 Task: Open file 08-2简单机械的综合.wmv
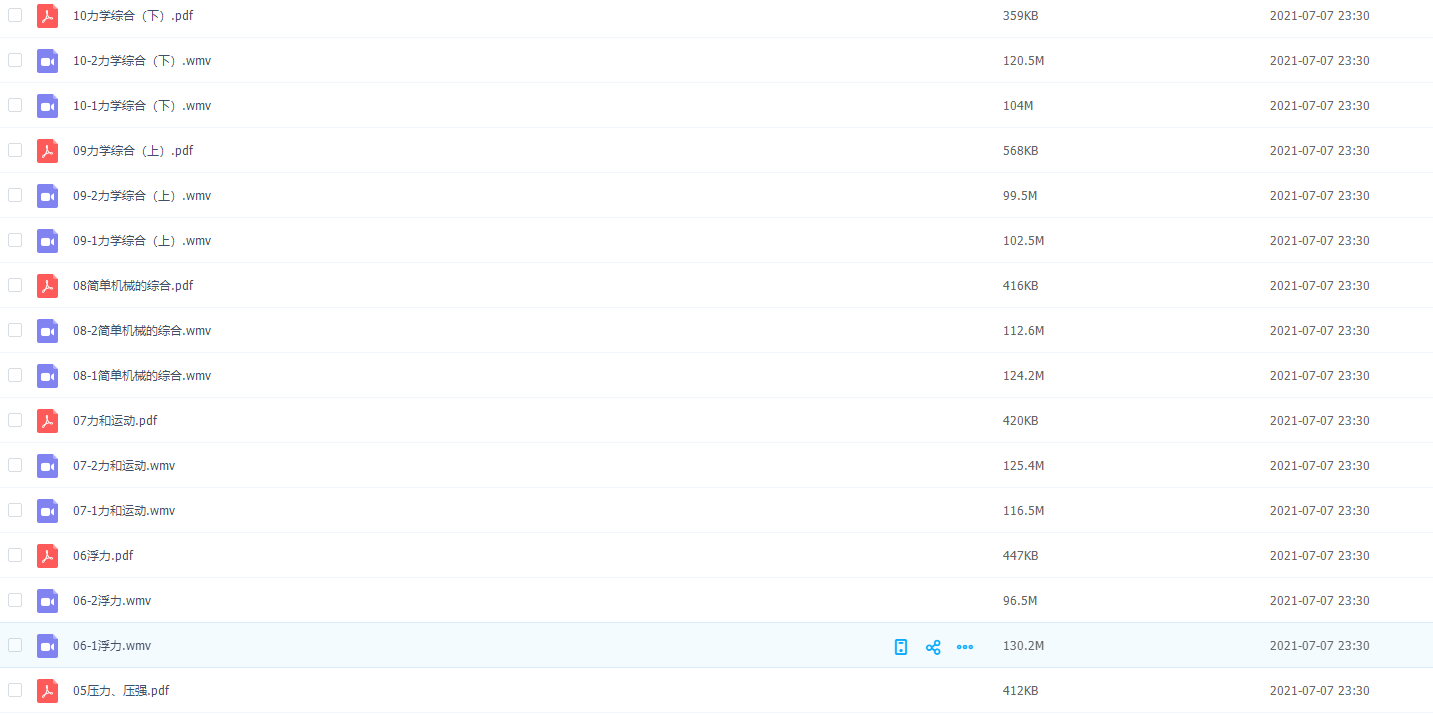[x=142, y=331]
